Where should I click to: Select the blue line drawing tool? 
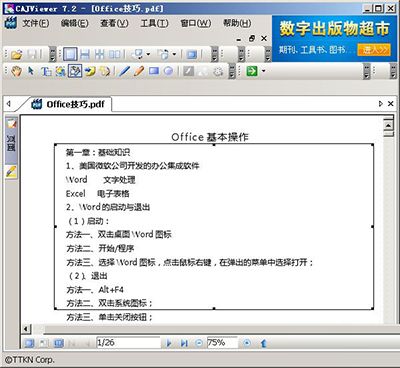[124, 71]
